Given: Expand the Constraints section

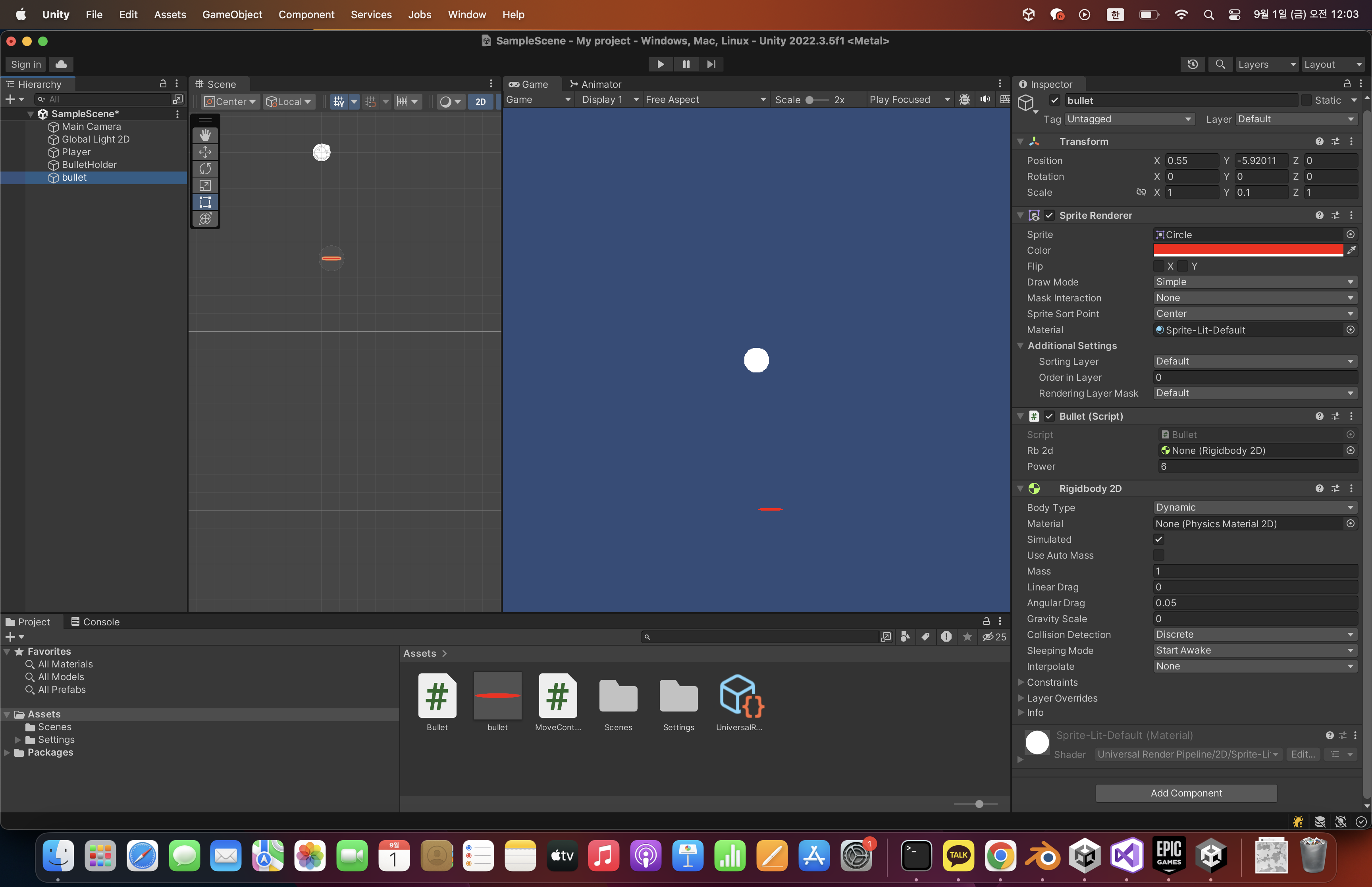Looking at the screenshot, I should coord(1021,682).
